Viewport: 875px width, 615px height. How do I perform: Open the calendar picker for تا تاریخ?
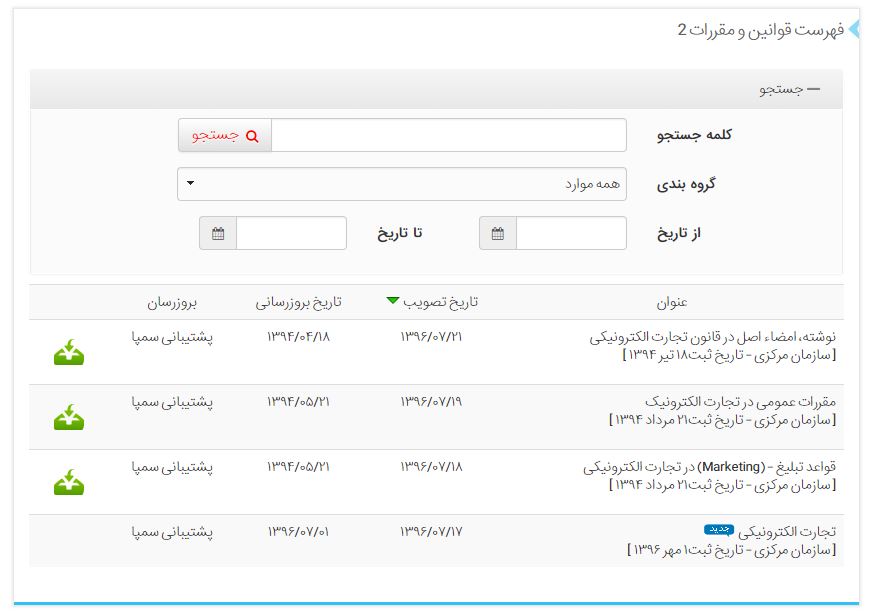218,234
